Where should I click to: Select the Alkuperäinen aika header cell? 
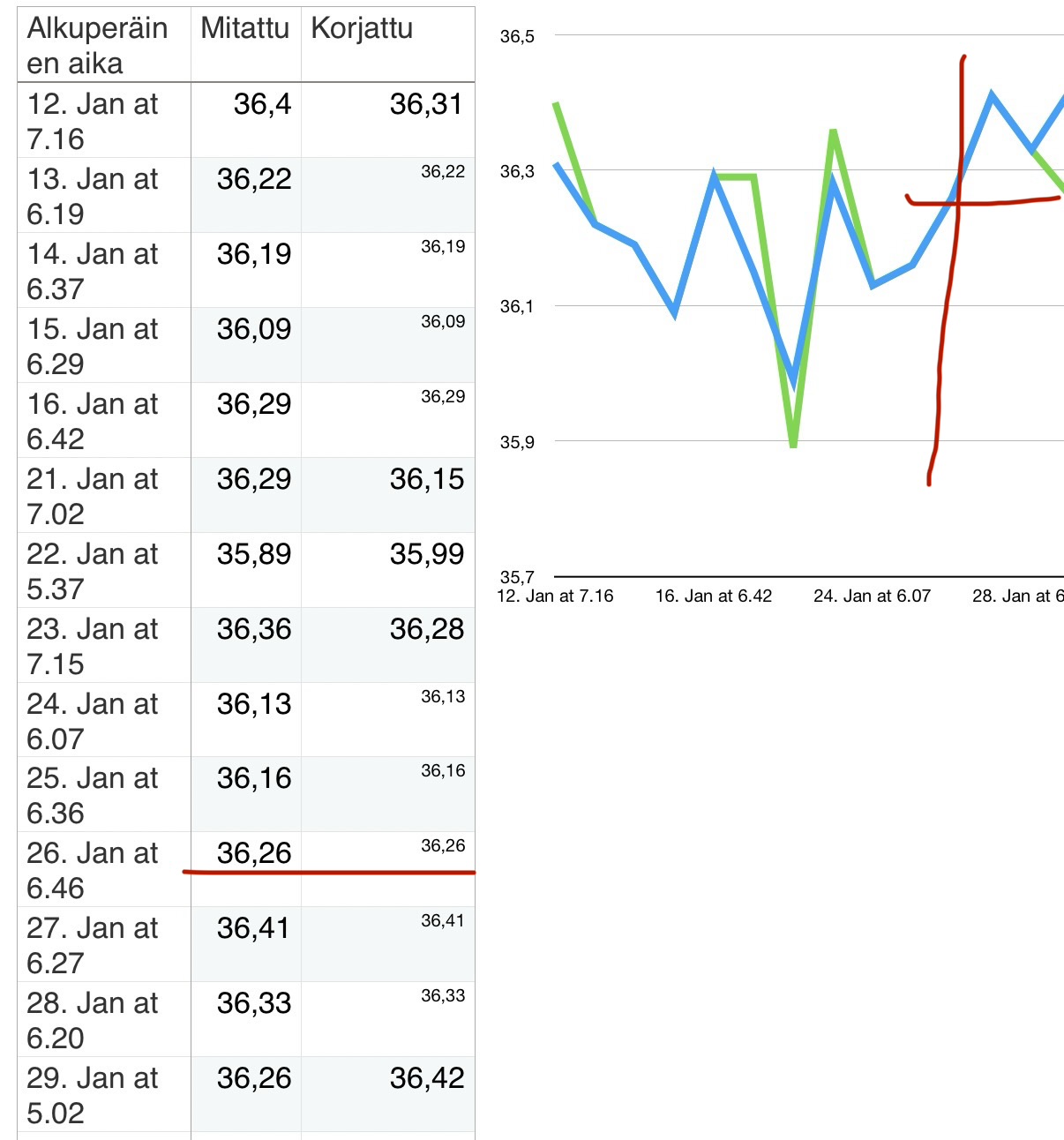(x=104, y=45)
